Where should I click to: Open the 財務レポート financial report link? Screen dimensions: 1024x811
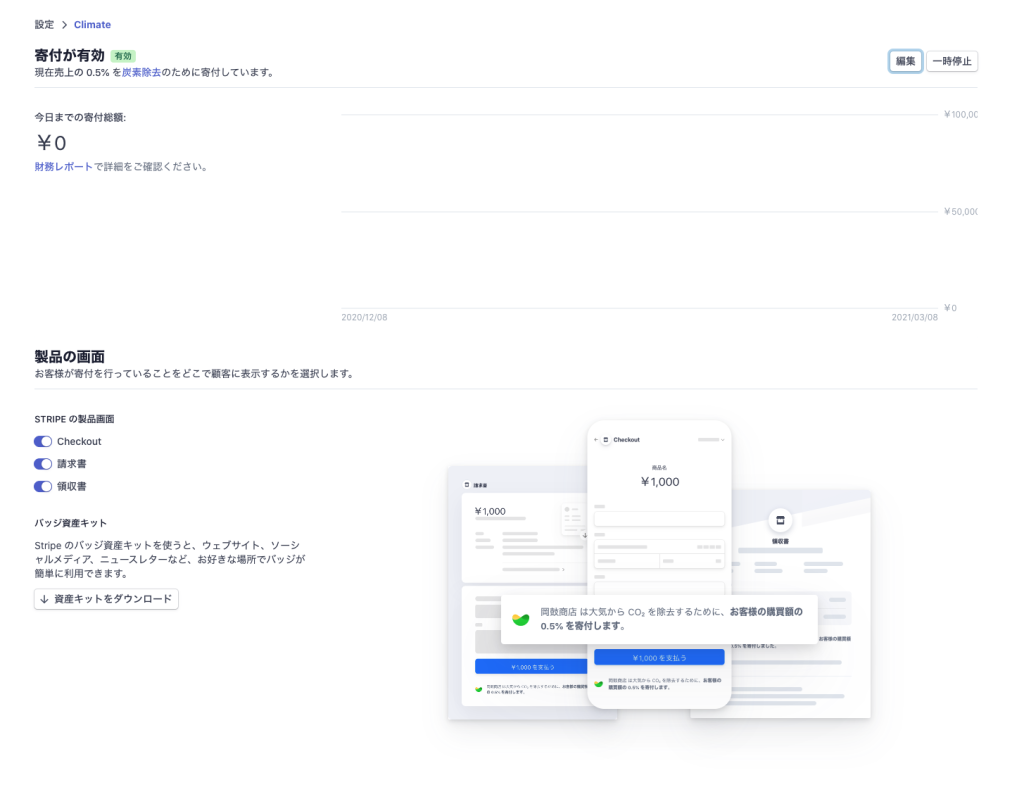click(63, 167)
